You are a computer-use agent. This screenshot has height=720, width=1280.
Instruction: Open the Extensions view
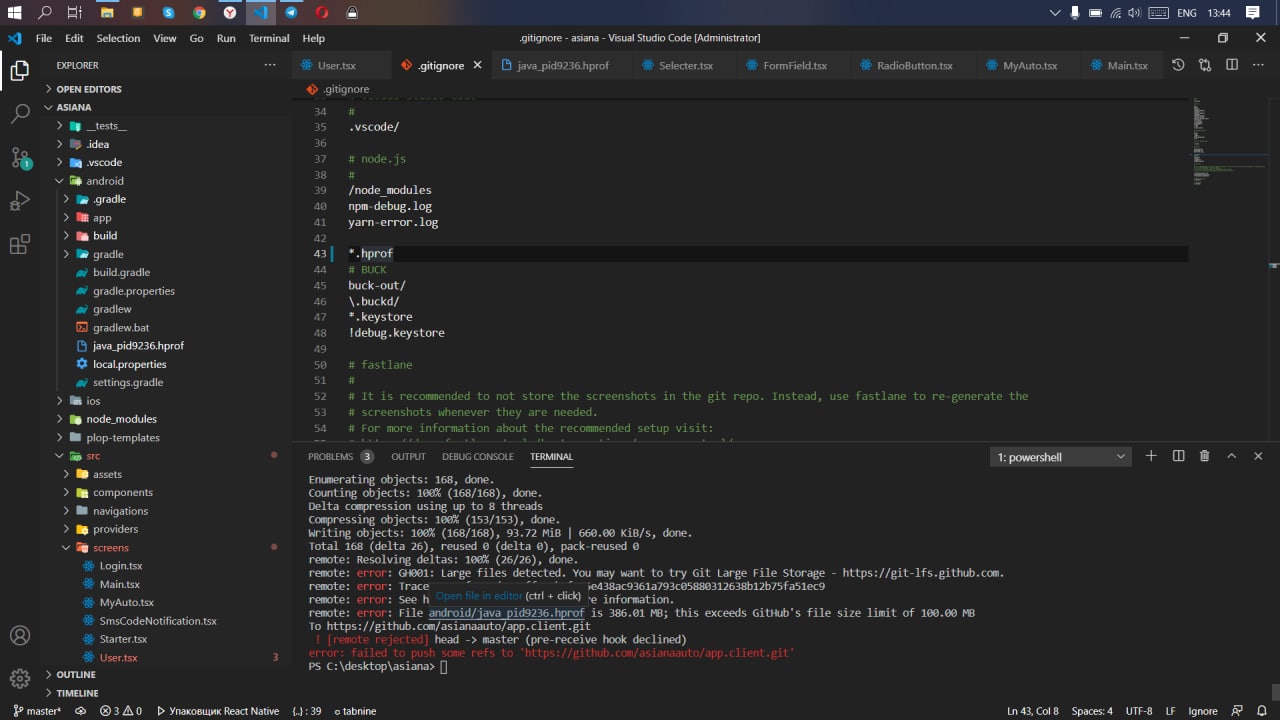(x=20, y=245)
